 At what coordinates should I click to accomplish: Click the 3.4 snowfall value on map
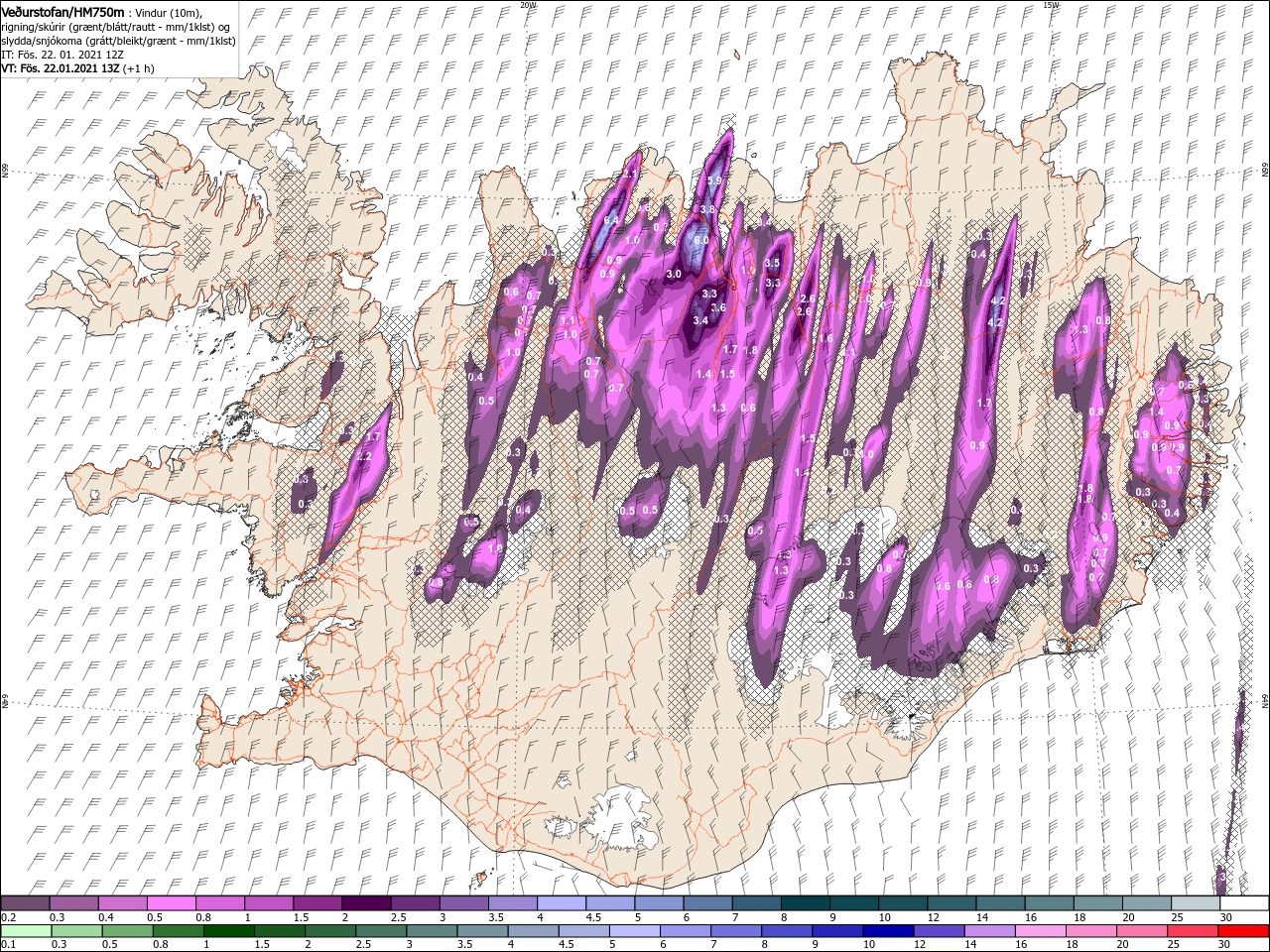tap(700, 320)
